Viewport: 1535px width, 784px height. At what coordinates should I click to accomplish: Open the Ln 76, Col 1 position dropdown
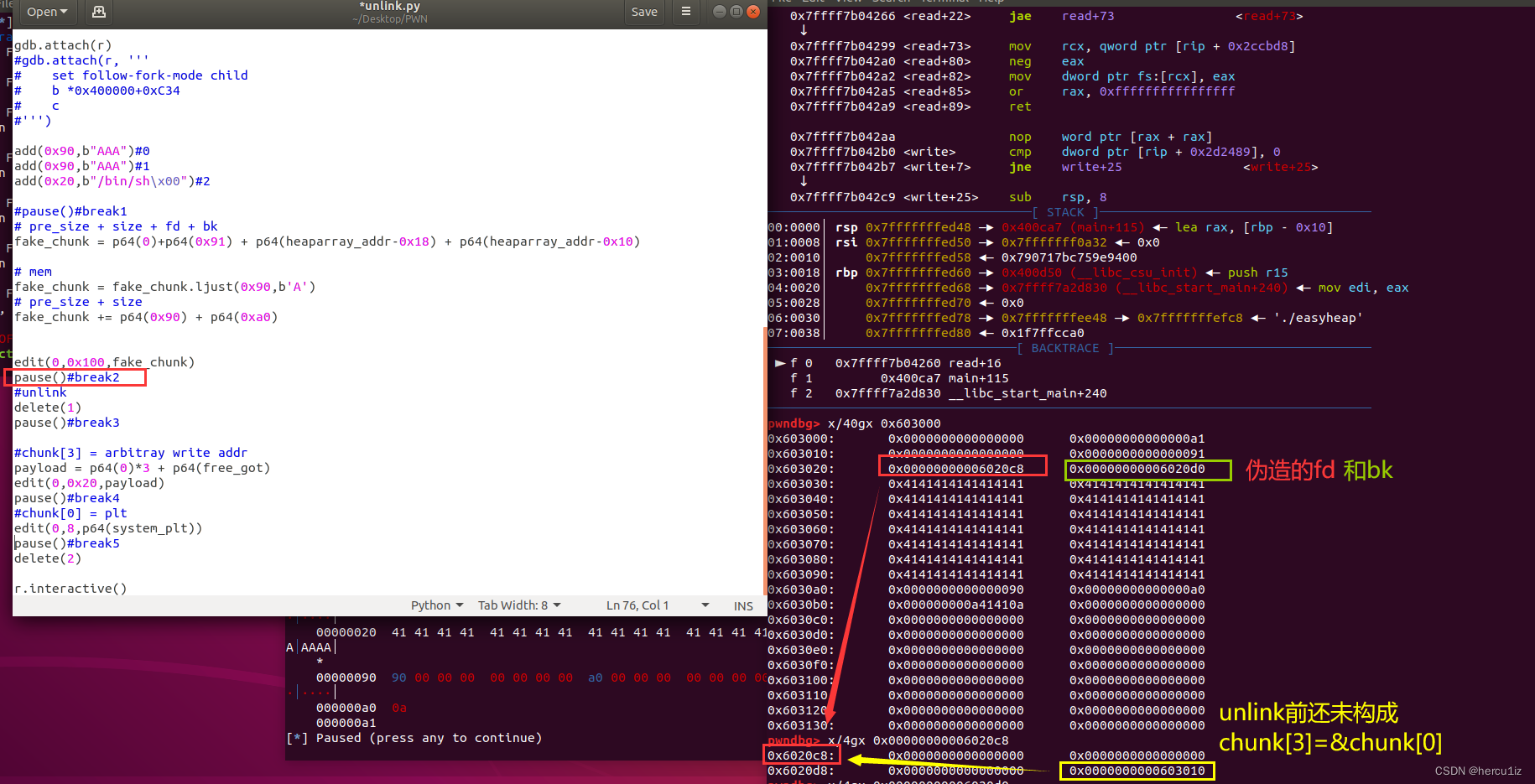pyautogui.click(x=658, y=605)
